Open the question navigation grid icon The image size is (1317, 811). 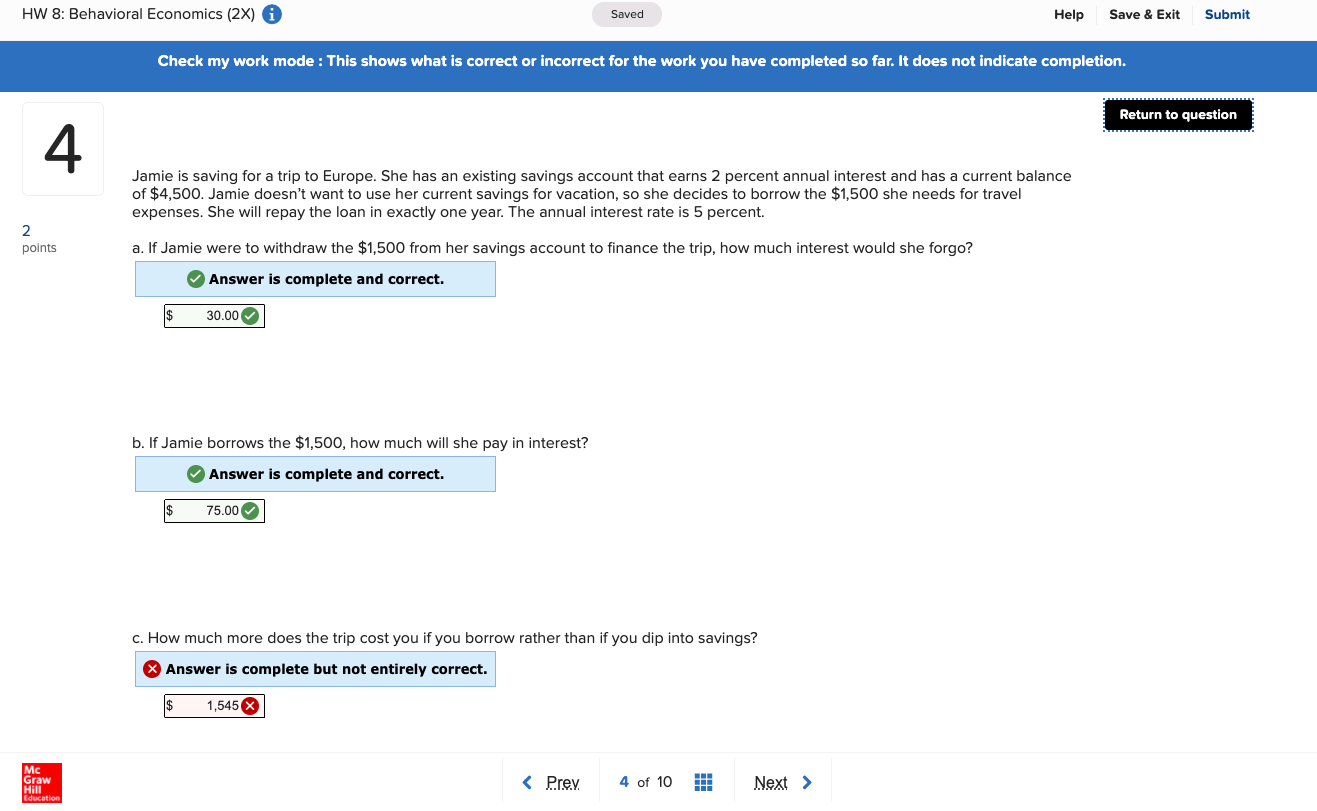(703, 782)
